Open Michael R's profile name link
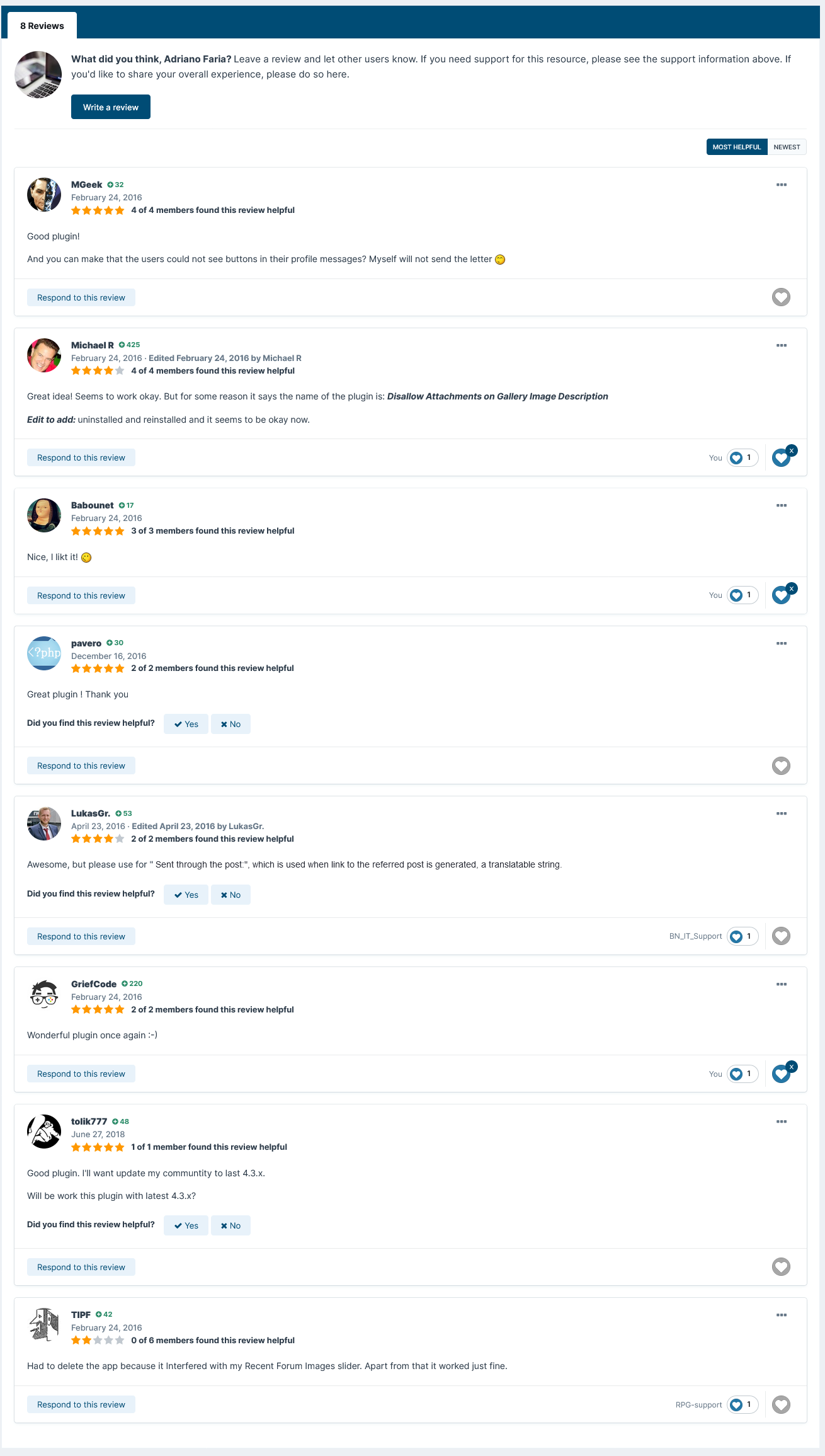This screenshot has height=1456, width=825. (x=93, y=345)
